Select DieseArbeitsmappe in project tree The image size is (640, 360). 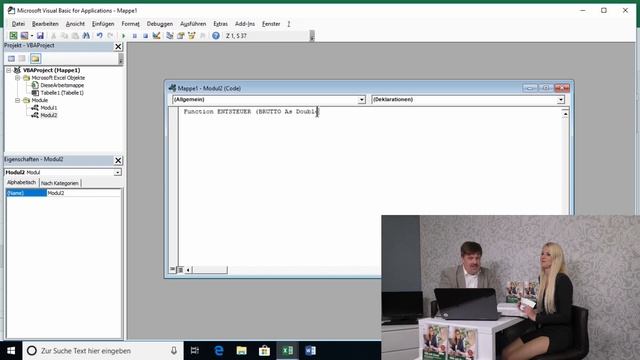tap(62, 85)
